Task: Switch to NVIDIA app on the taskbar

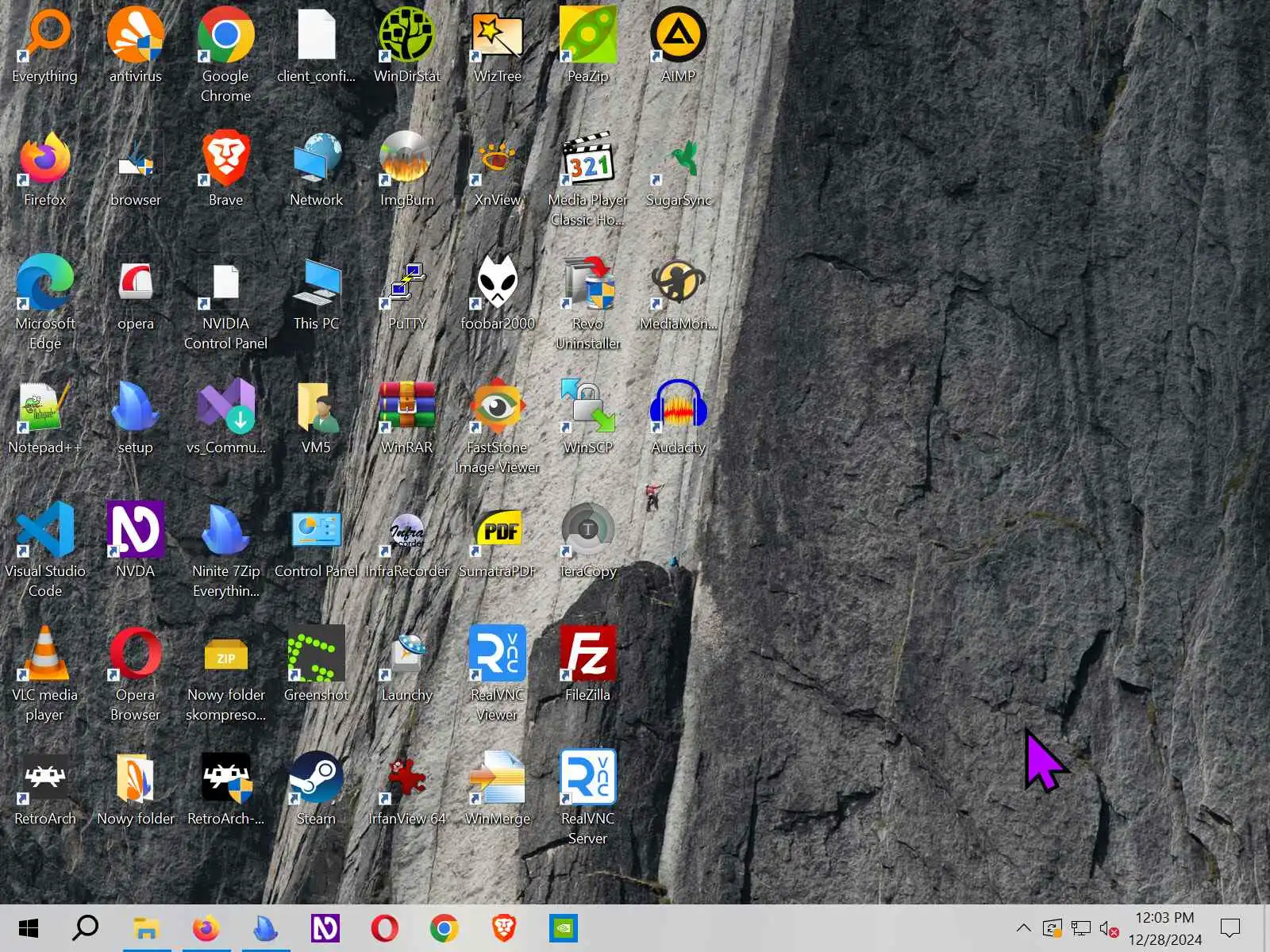Action: pos(564,928)
